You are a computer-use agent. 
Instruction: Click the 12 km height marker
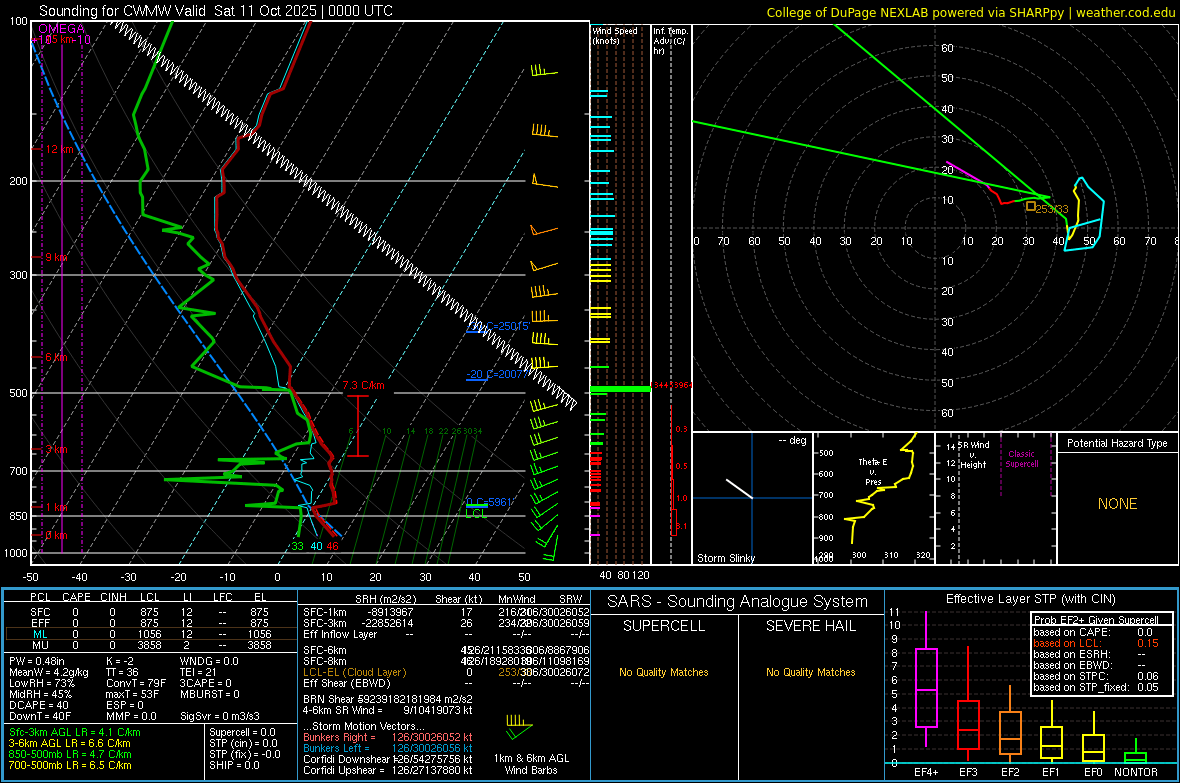coord(59,149)
